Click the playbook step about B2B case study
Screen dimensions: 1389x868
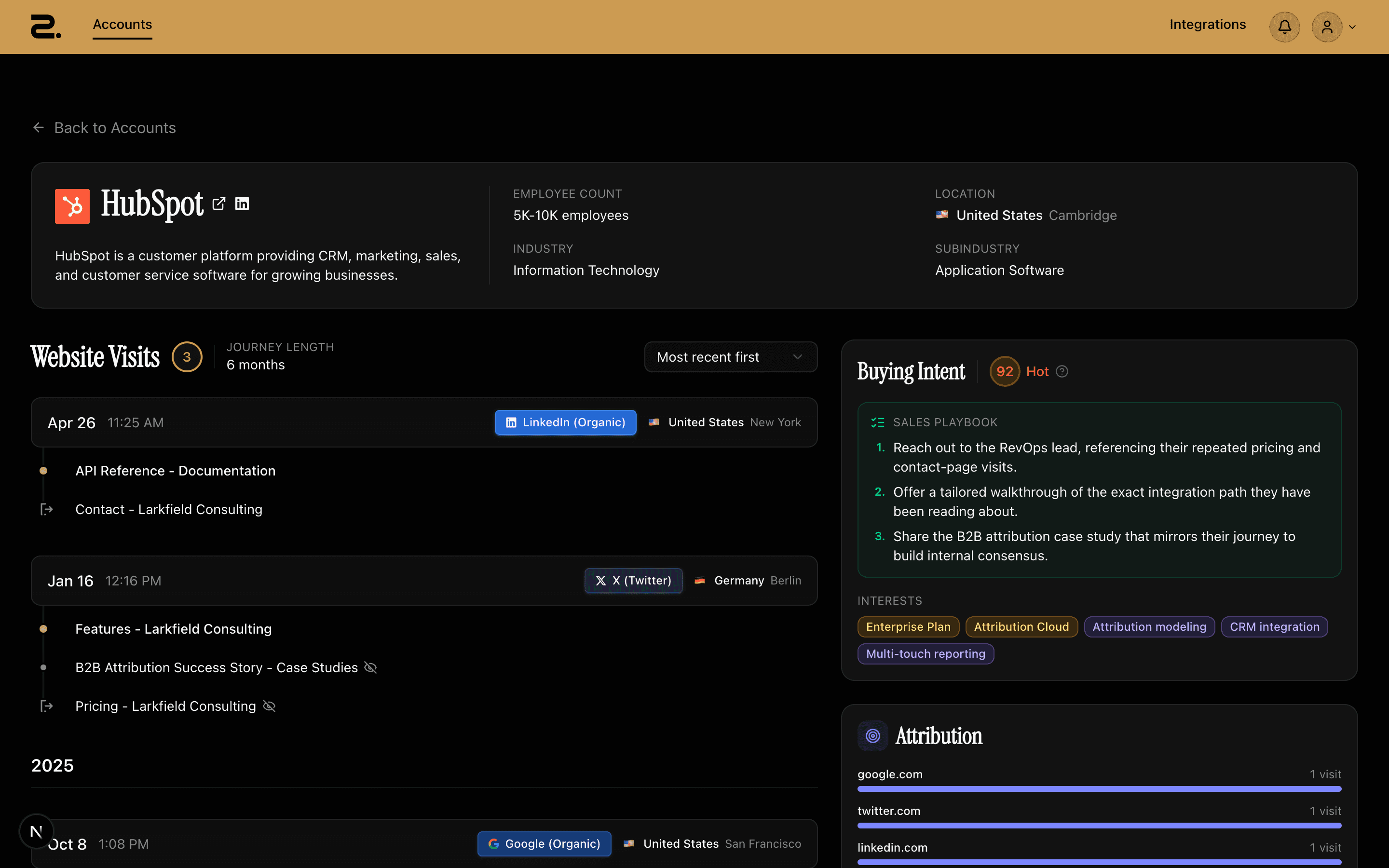click(x=1094, y=546)
